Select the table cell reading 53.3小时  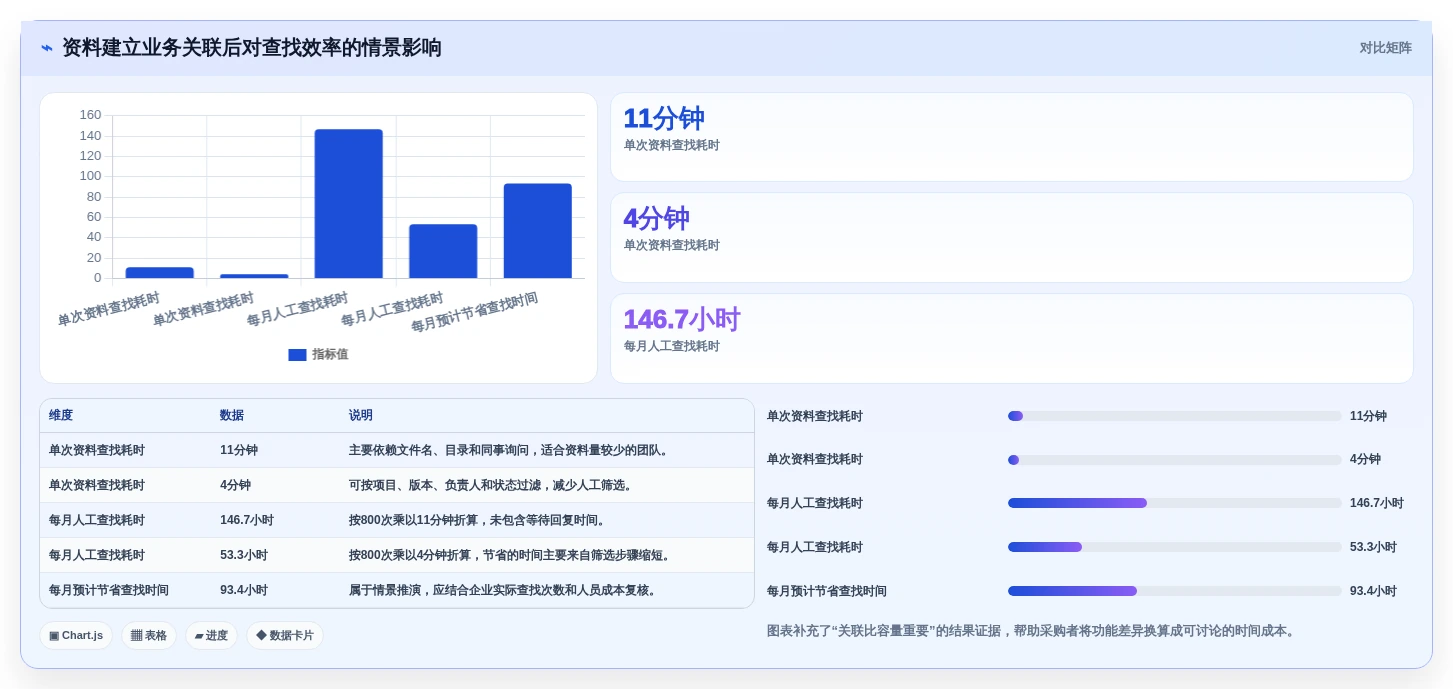point(244,556)
